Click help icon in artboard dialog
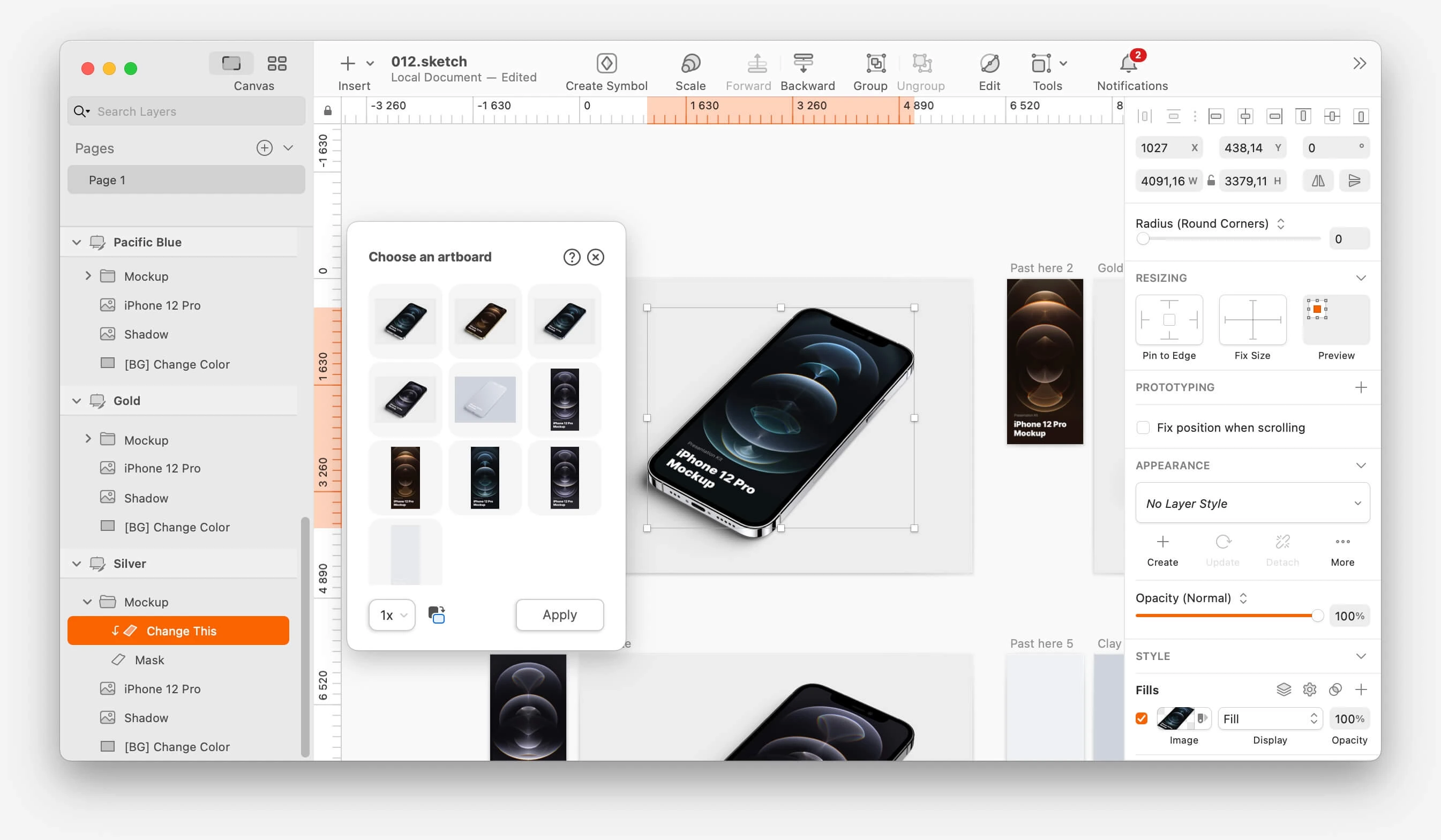Screen dimensions: 1441x840 (x=571, y=257)
